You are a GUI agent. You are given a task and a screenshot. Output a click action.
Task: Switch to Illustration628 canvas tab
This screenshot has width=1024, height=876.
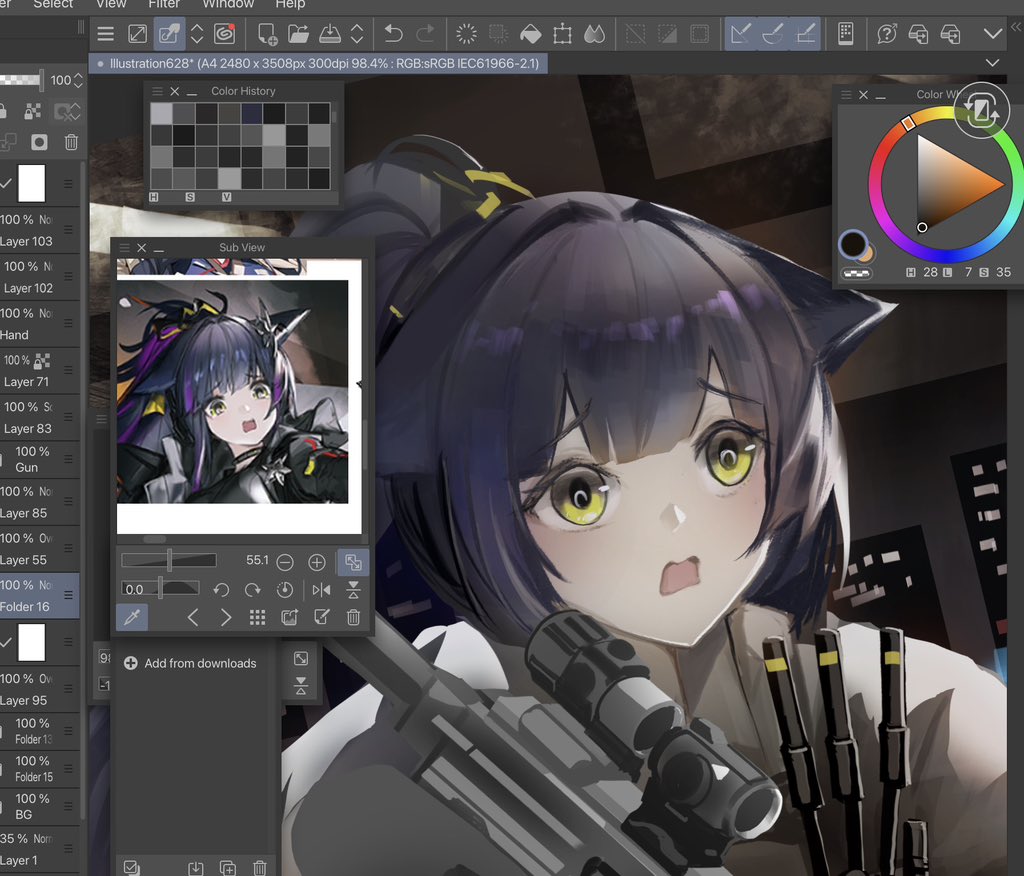pos(318,63)
